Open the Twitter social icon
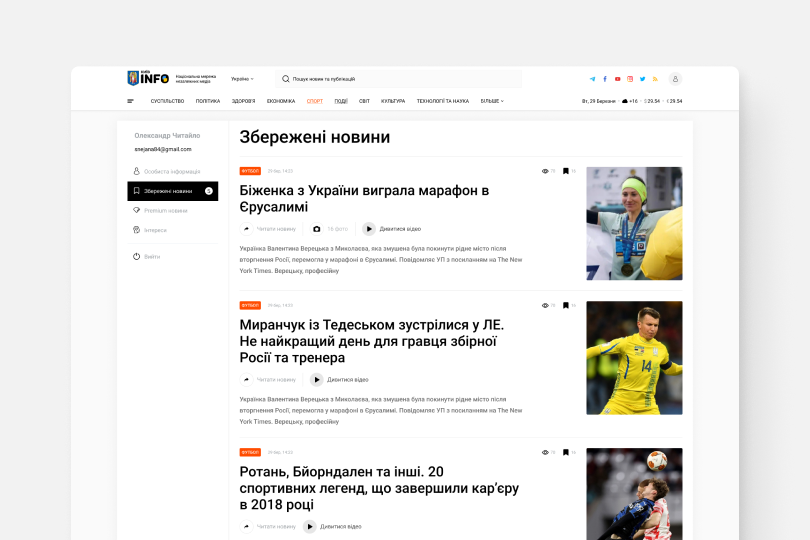810x540 pixels. point(642,79)
